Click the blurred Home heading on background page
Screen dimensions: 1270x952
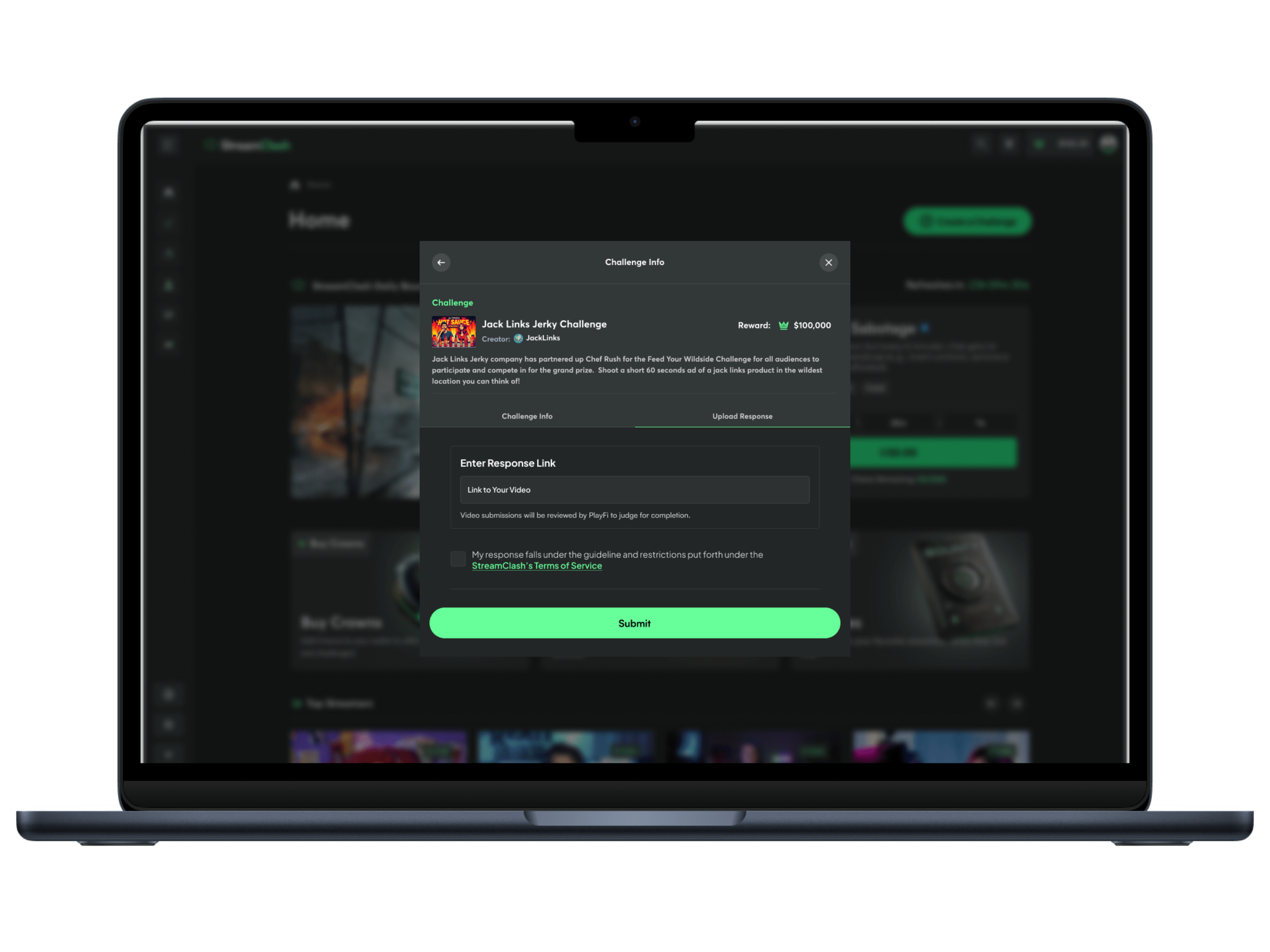319,220
